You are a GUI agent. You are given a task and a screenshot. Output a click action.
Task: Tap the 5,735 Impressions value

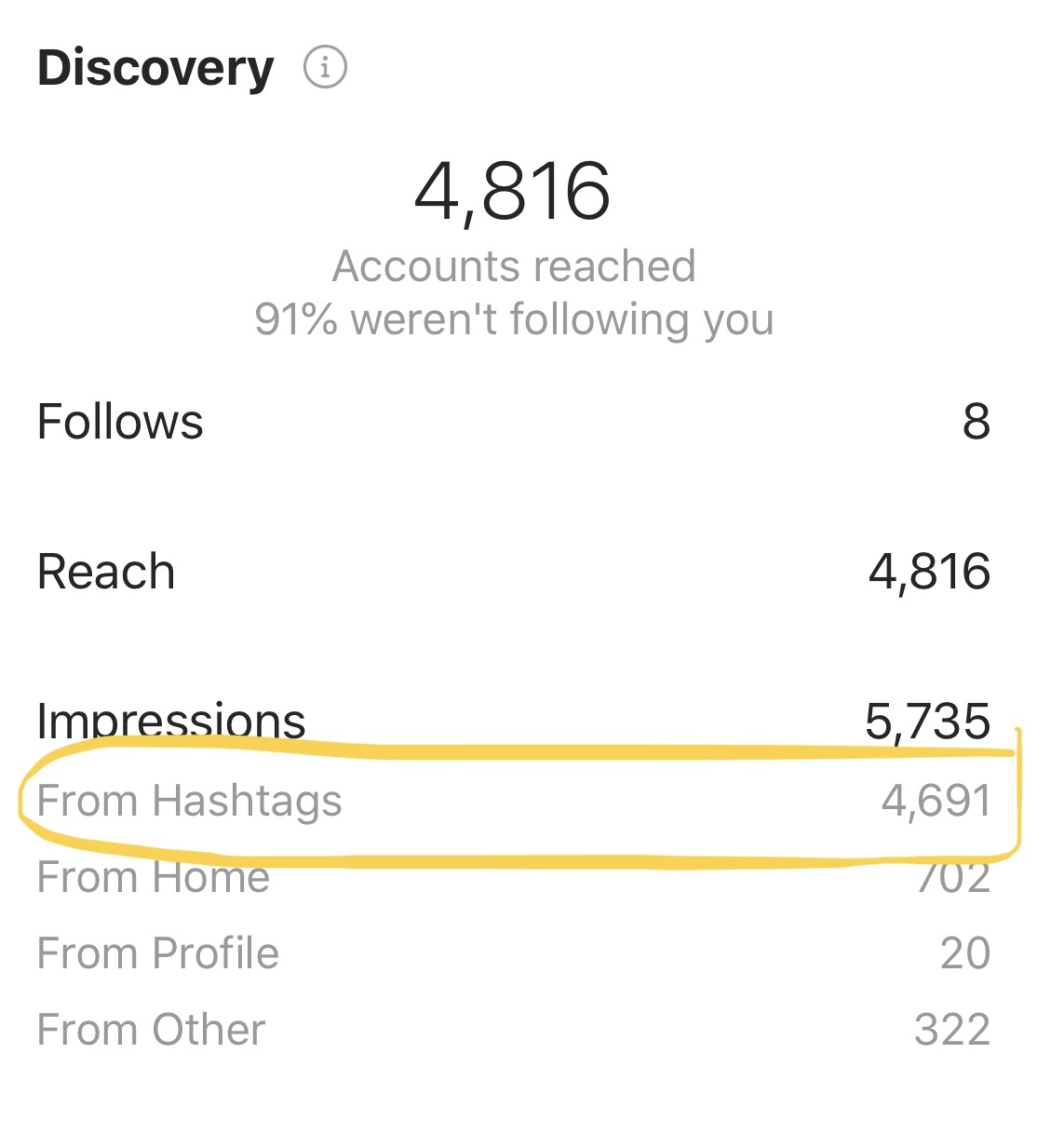pos(927,721)
